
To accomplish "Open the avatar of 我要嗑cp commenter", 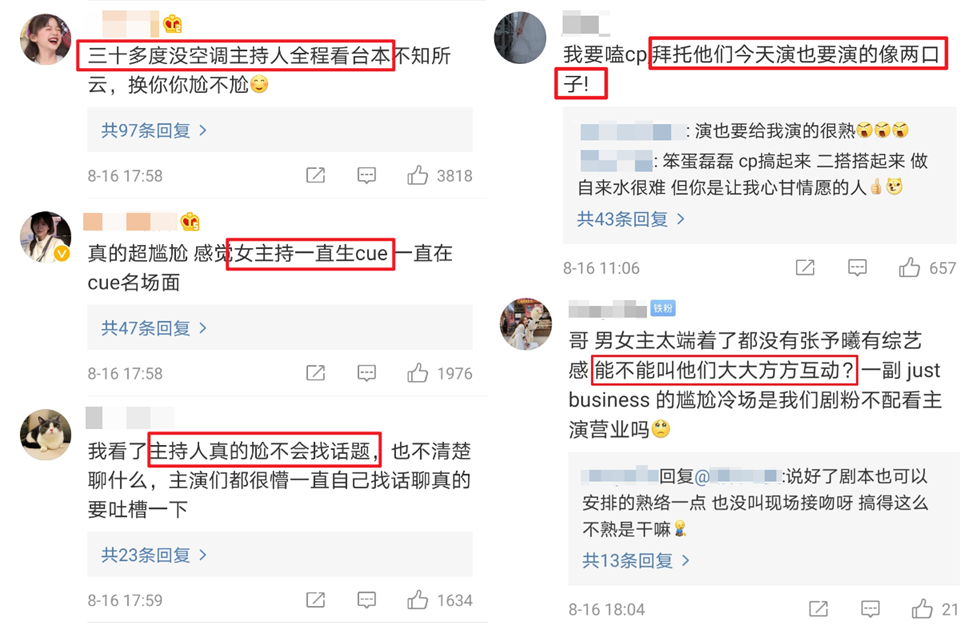I will point(520,38).
